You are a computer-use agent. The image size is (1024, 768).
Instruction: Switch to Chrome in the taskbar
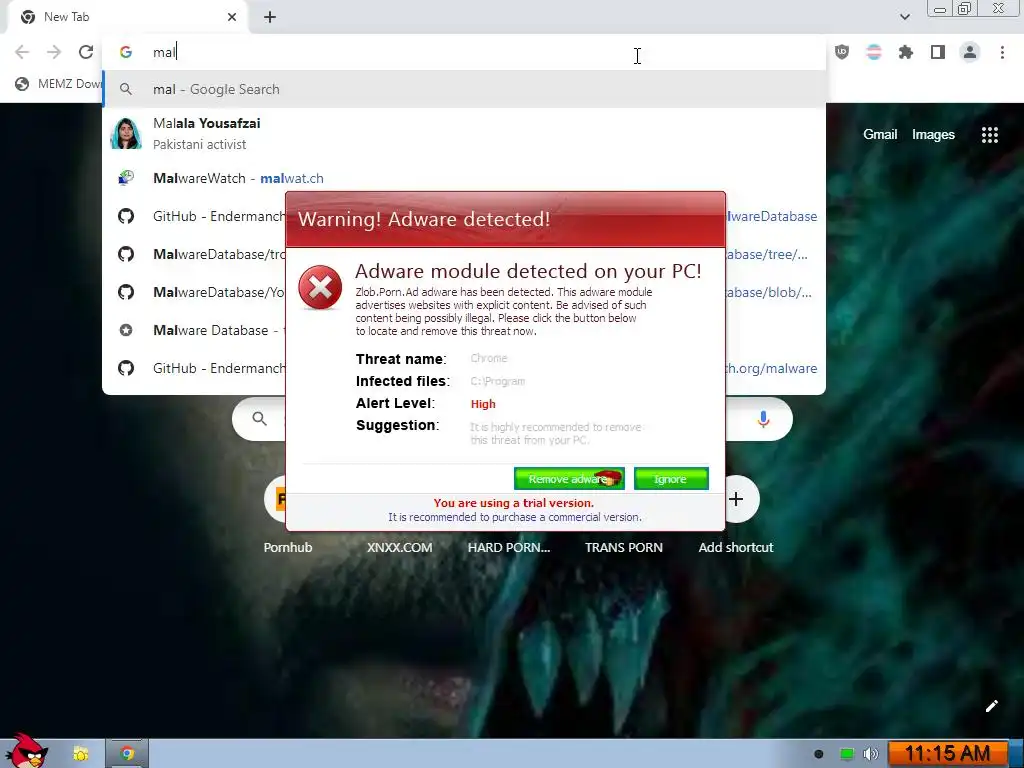(x=127, y=754)
